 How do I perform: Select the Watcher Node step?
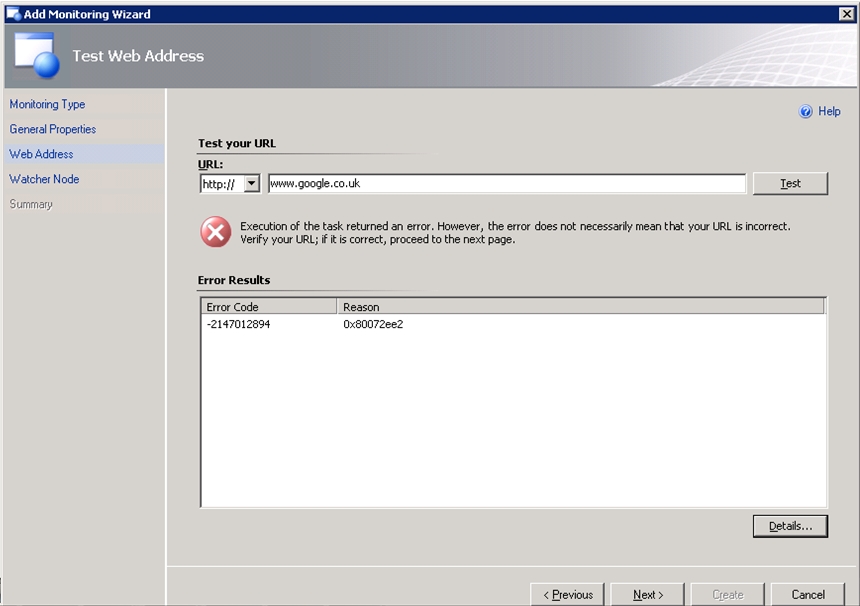[x=44, y=179]
